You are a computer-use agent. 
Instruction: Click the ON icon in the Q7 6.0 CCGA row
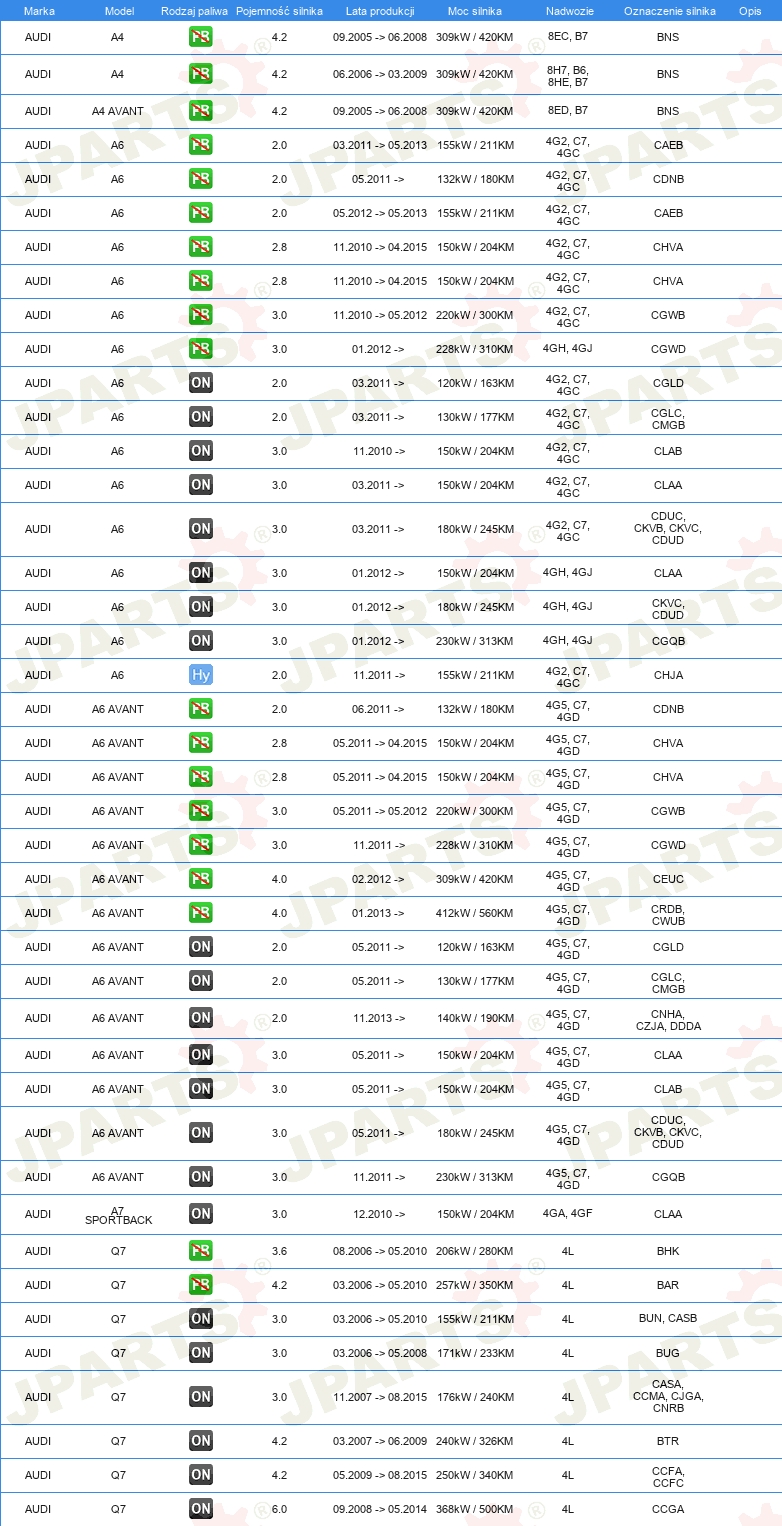pyautogui.click(x=201, y=1509)
